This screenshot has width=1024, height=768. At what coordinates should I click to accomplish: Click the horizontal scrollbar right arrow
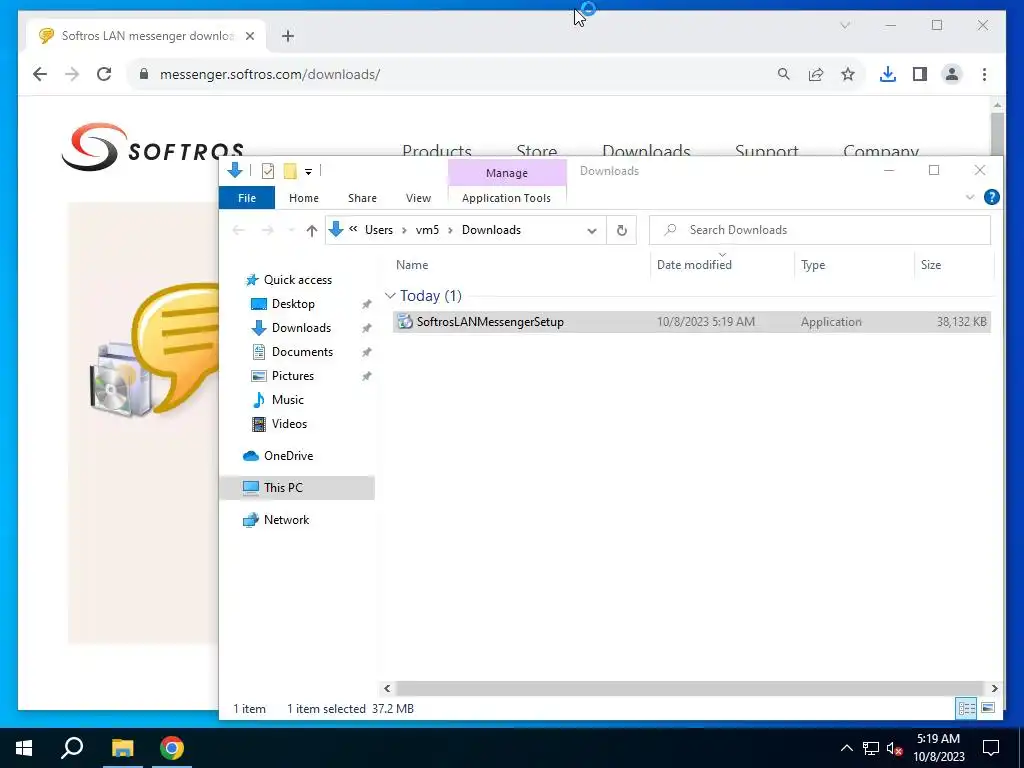coord(994,688)
